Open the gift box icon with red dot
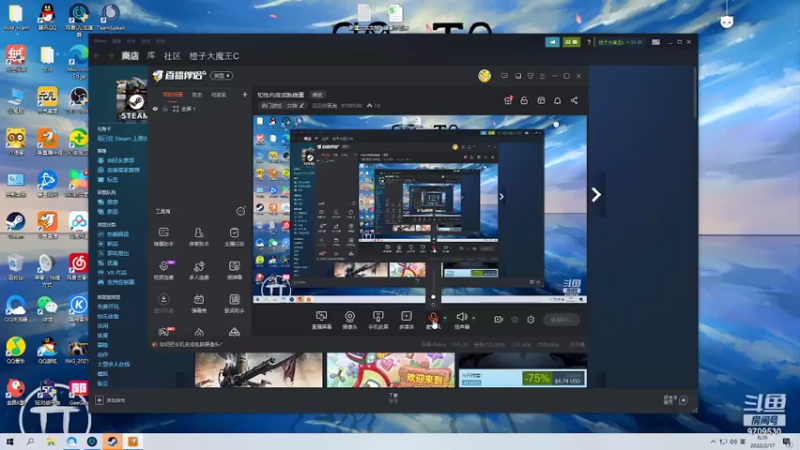Viewport: 800px width, 450px height. (x=508, y=101)
